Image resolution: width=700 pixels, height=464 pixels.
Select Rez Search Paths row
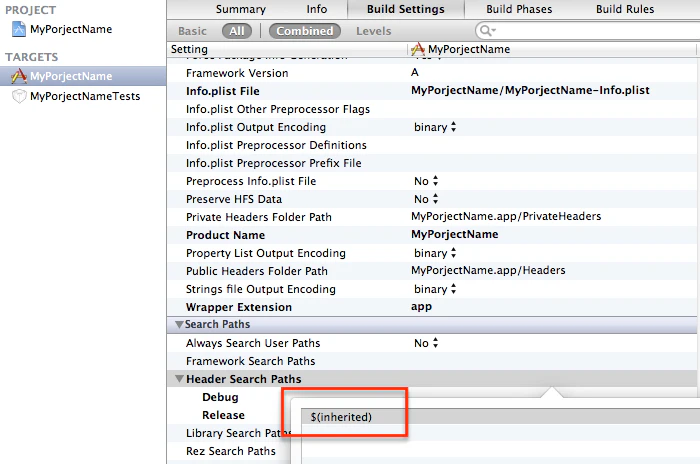click(231, 451)
